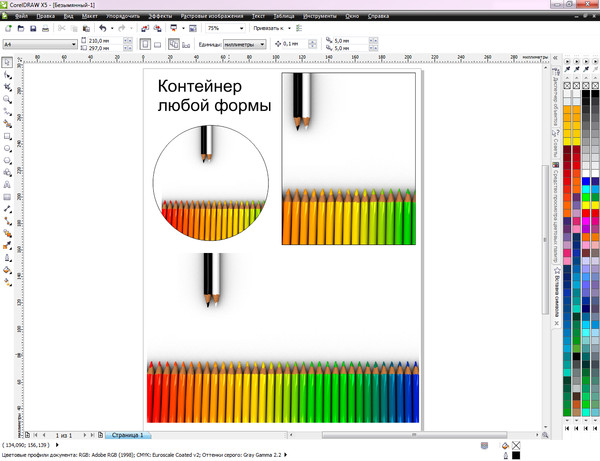Select the Zoom magnifier tool in toolbox
The height and width of the screenshot is (461, 600).
point(7,99)
